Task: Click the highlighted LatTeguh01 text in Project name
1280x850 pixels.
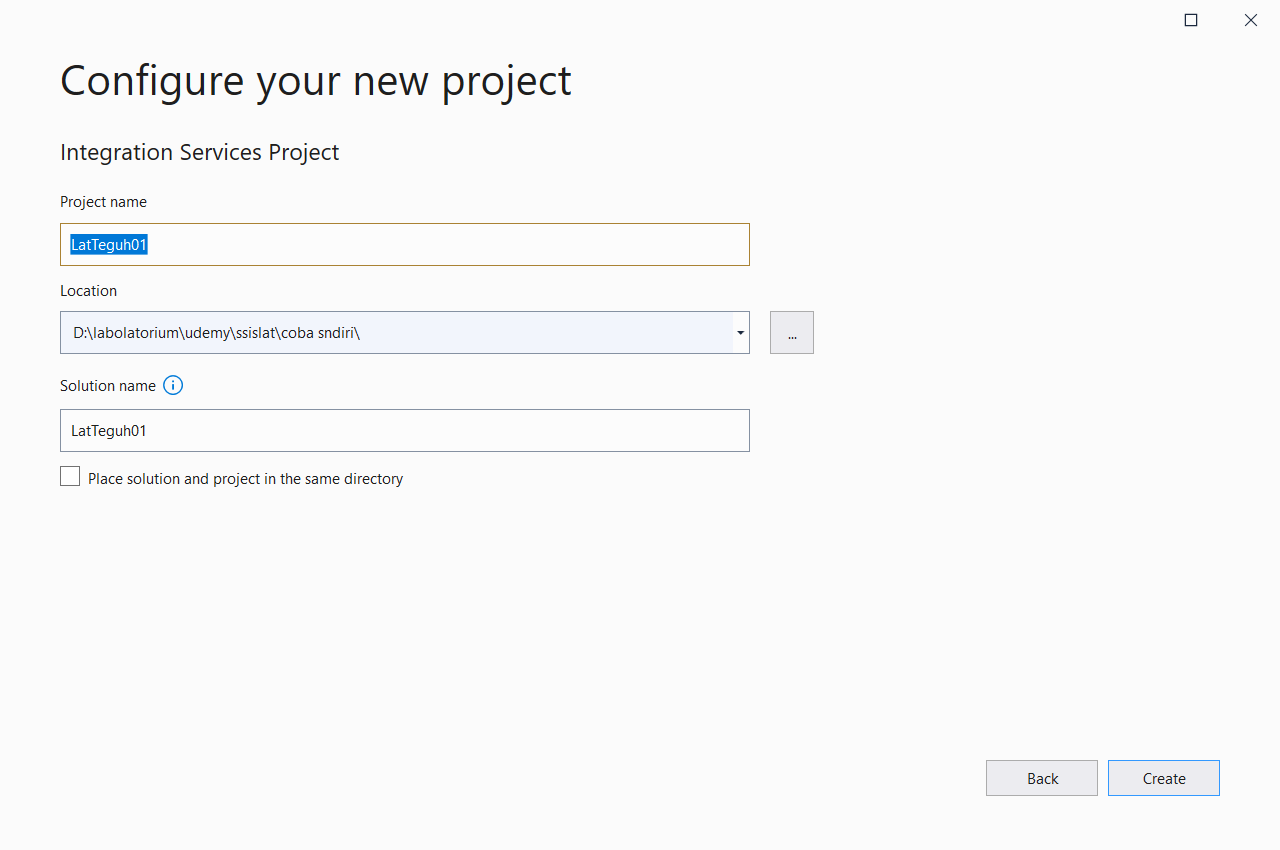Action: pos(109,245)
